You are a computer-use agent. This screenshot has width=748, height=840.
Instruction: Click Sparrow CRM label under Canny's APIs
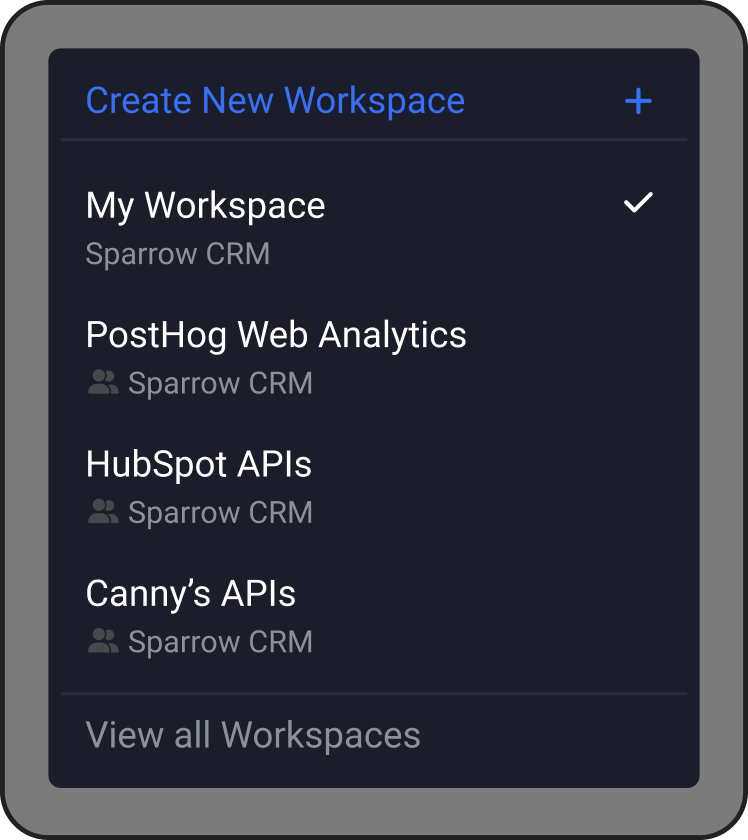(220, 642)
